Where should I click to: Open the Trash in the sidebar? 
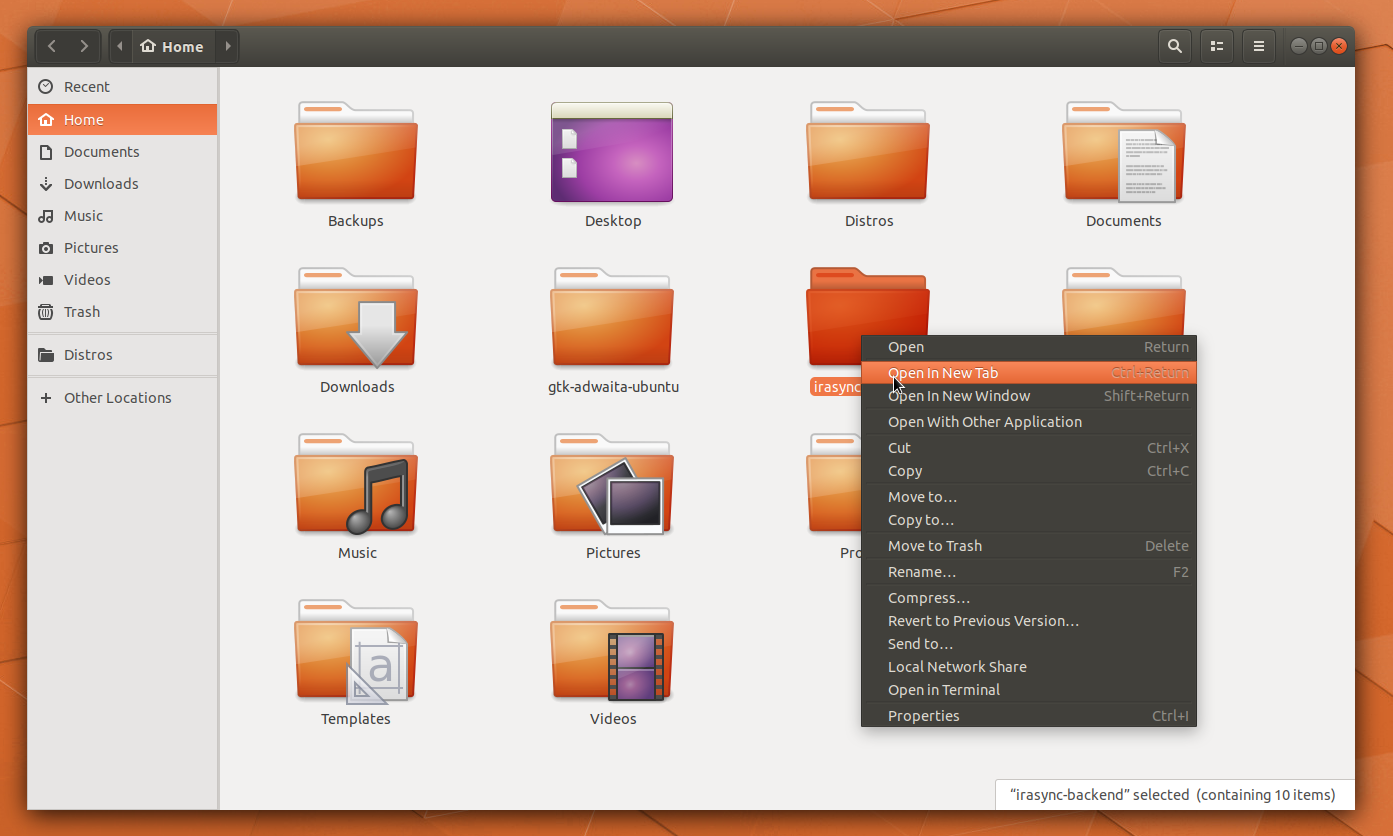coord(82,312)
